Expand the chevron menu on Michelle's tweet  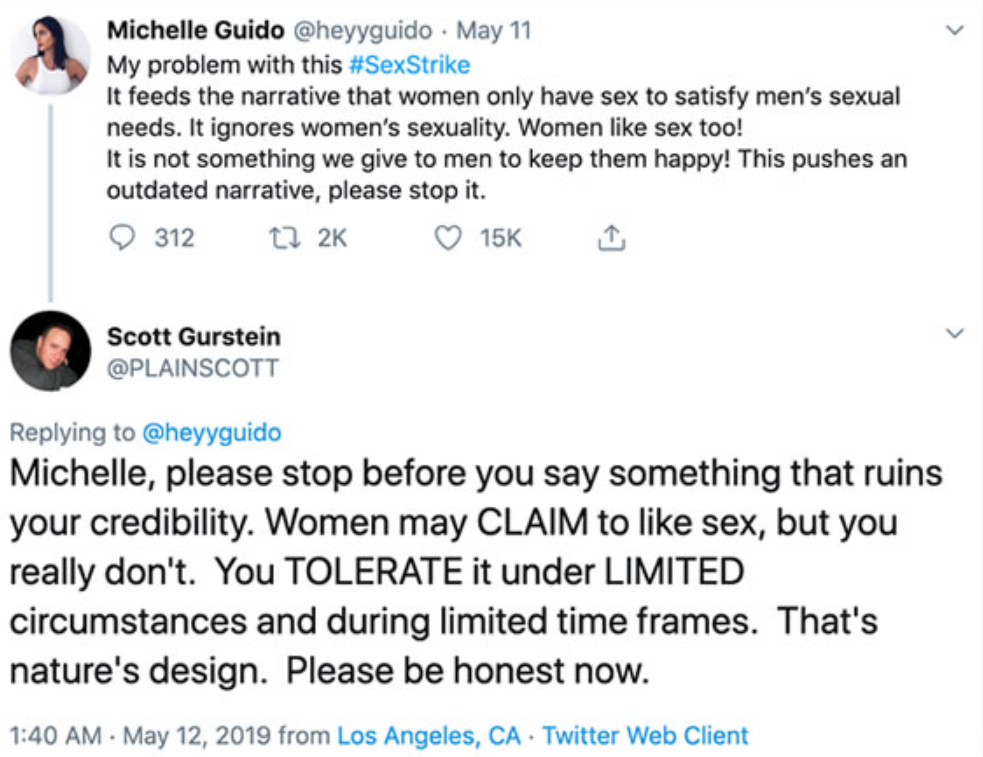pos(955,32)
